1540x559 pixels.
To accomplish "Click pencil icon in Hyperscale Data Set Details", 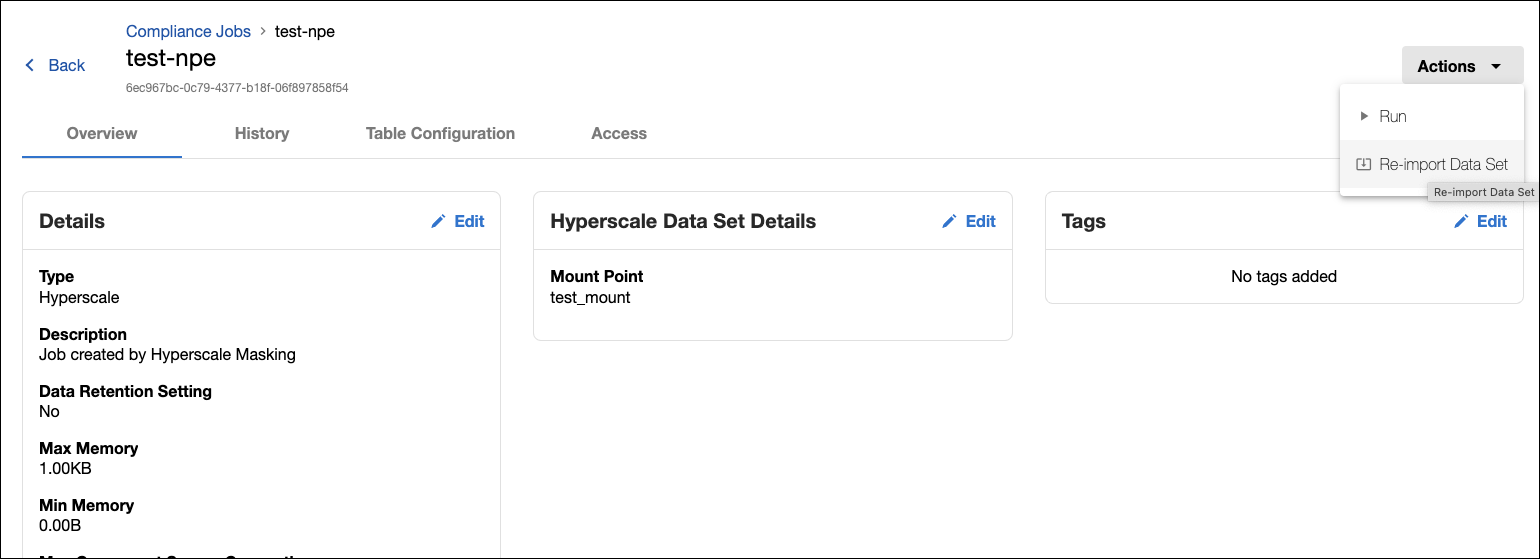I will tap(949, 221).
